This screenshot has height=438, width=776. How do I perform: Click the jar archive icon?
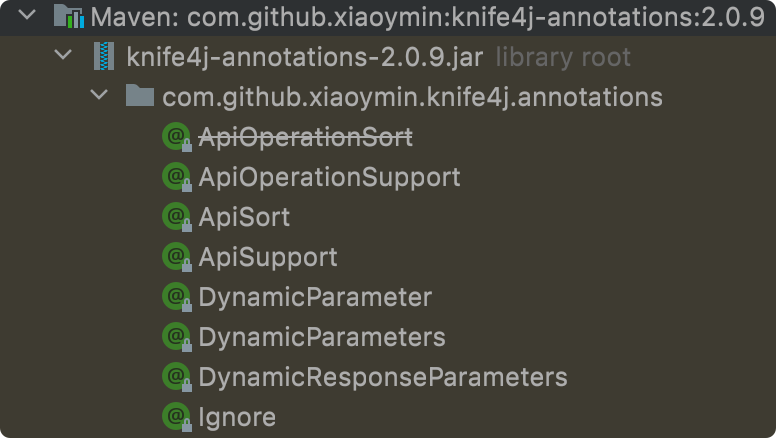tap(104, 56)
